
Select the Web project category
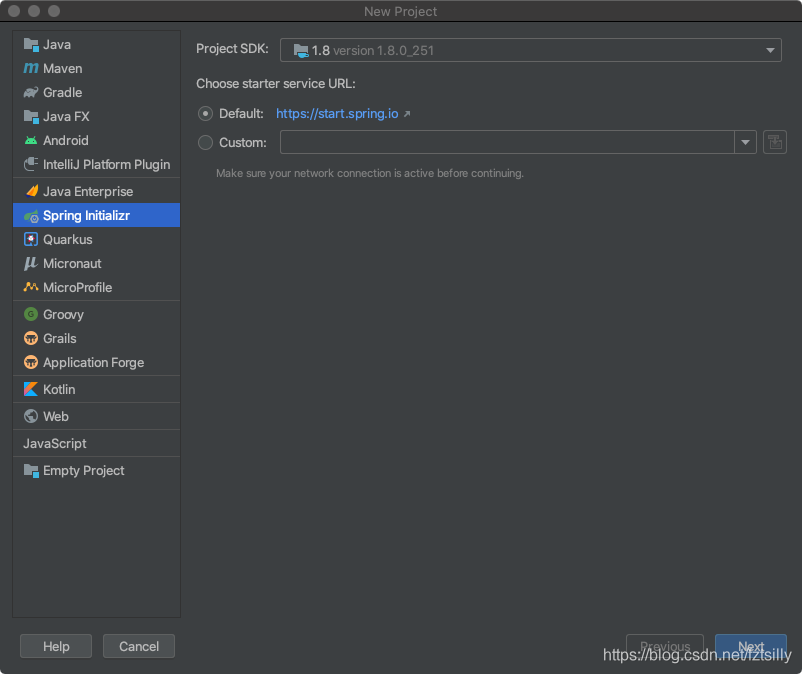point(96,416)
